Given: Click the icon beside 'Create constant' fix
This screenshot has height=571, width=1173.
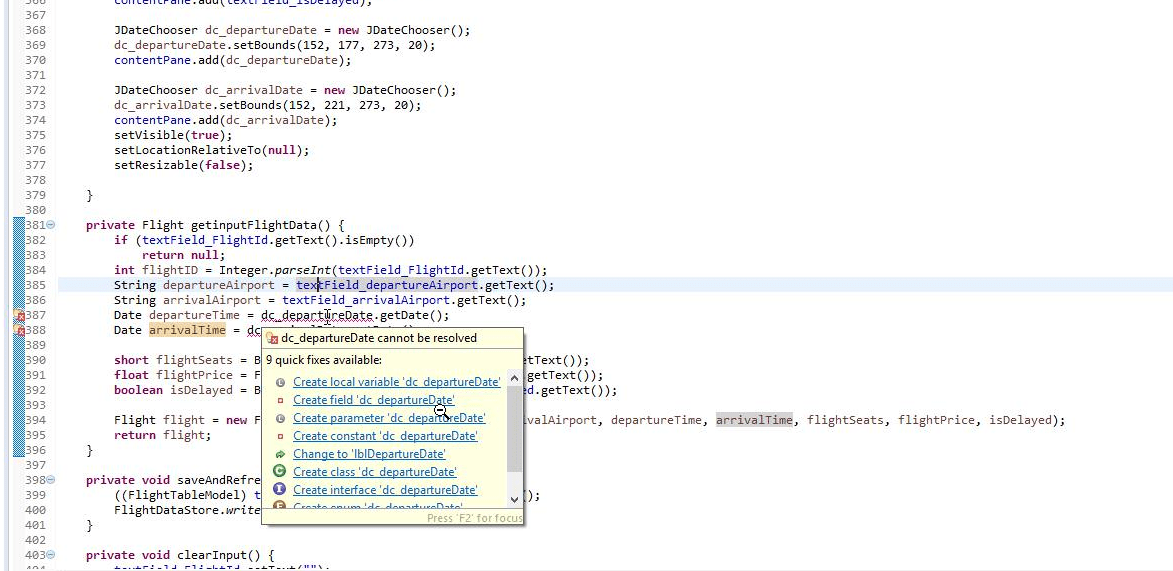Looking at the screenshot, I should [281, 436].
